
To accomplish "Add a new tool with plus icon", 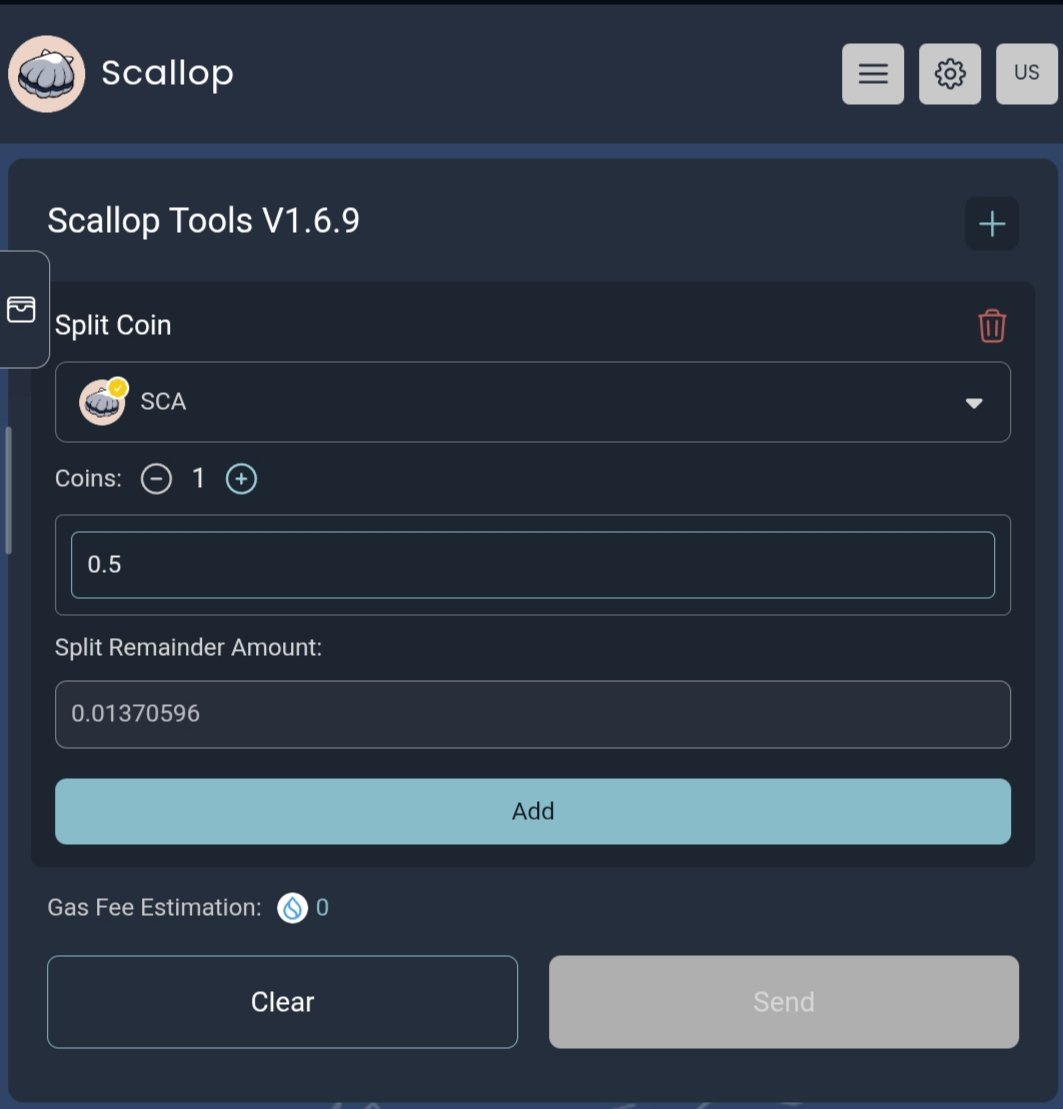I will point(992,223).
